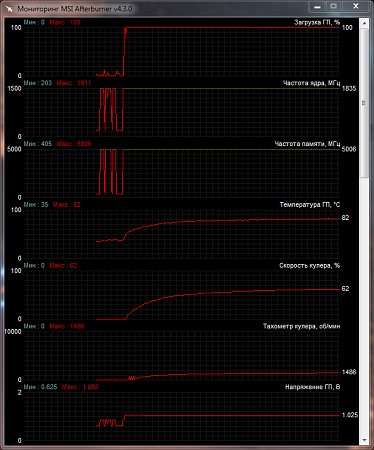Click the 'Напряжение ГП, В' graph title

click(x=312, y=387)
